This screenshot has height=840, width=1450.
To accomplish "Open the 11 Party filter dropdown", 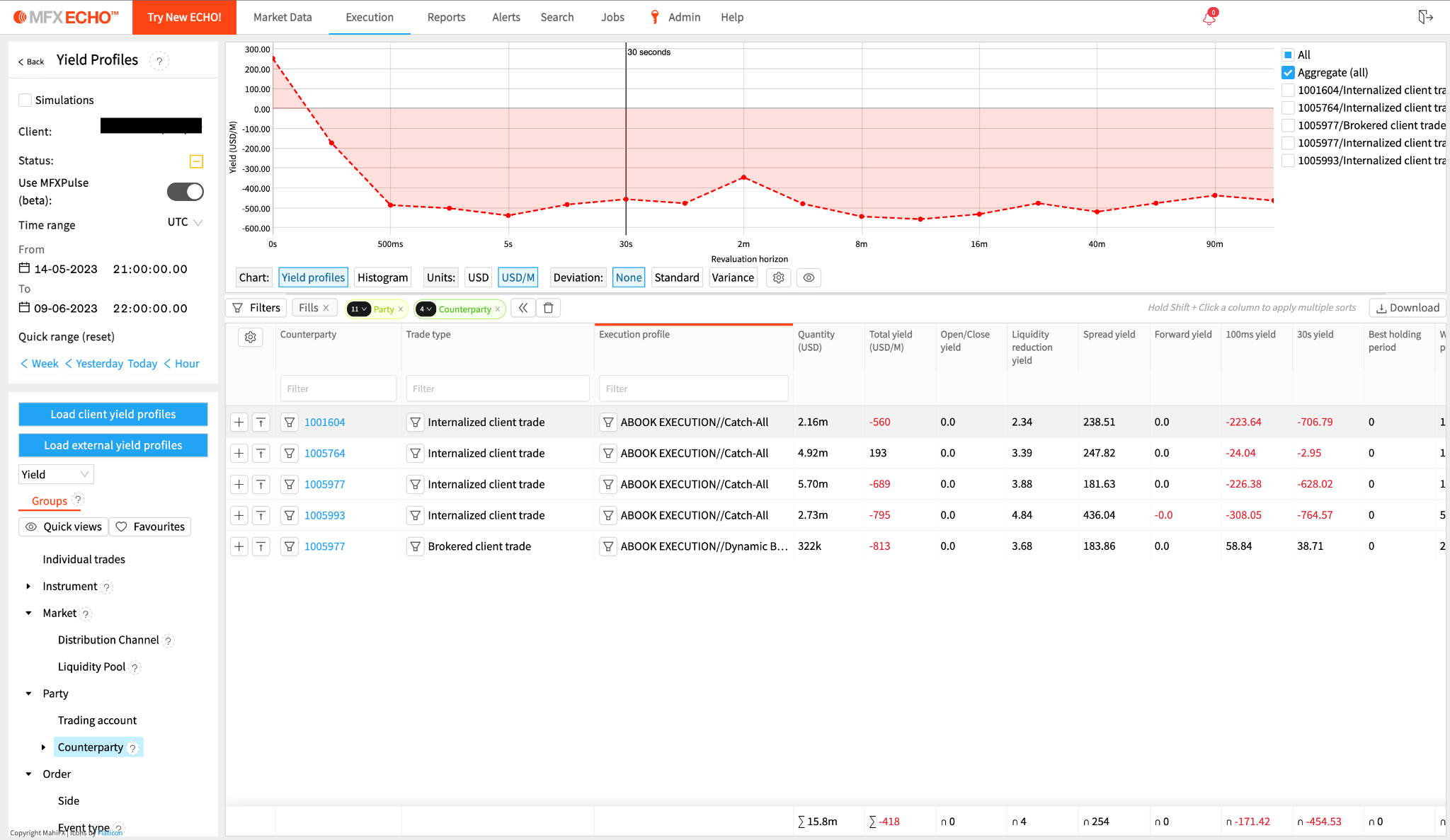I will [359, 309].
